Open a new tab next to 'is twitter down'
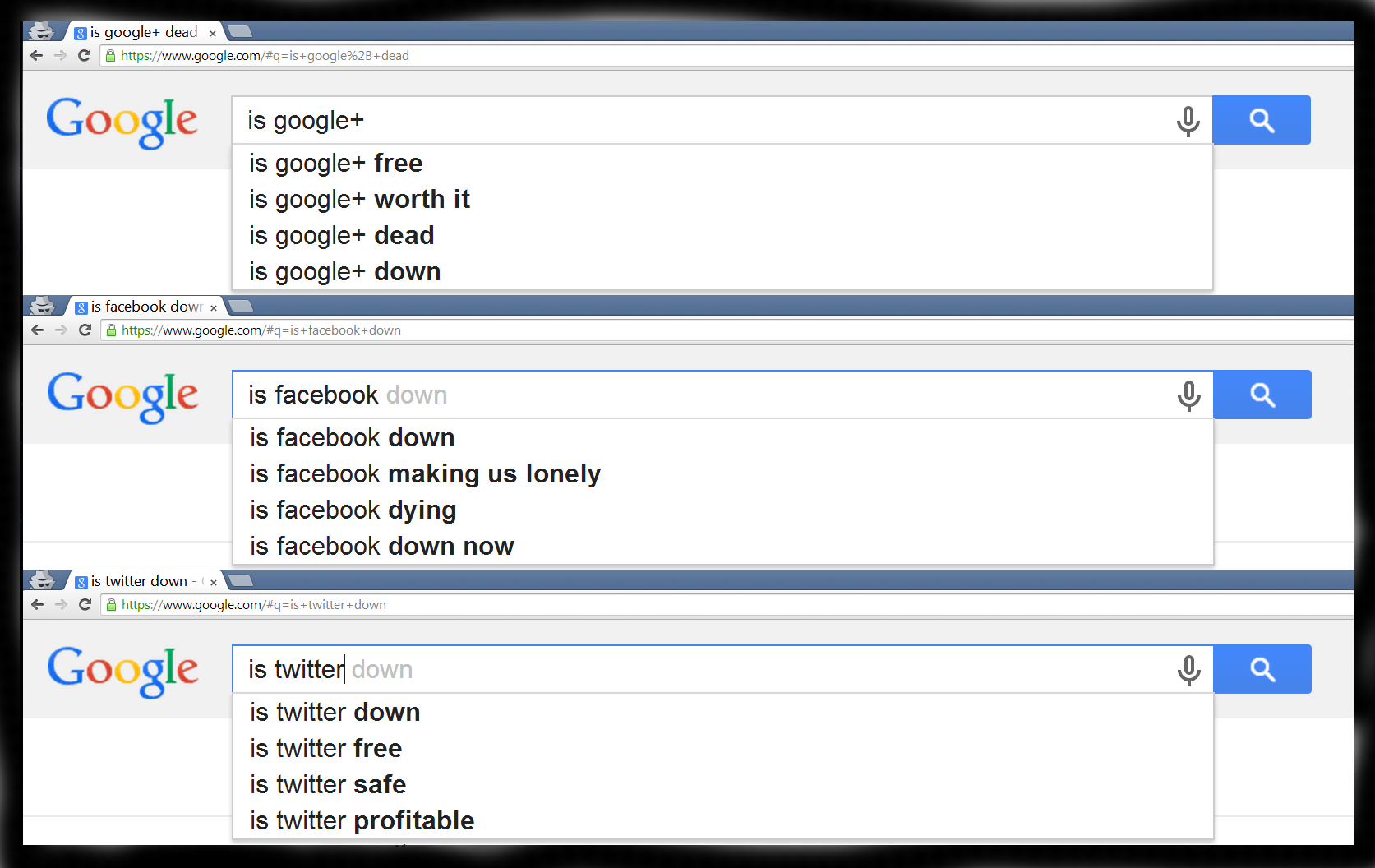The image size is (1375, 868). (240, 581)
